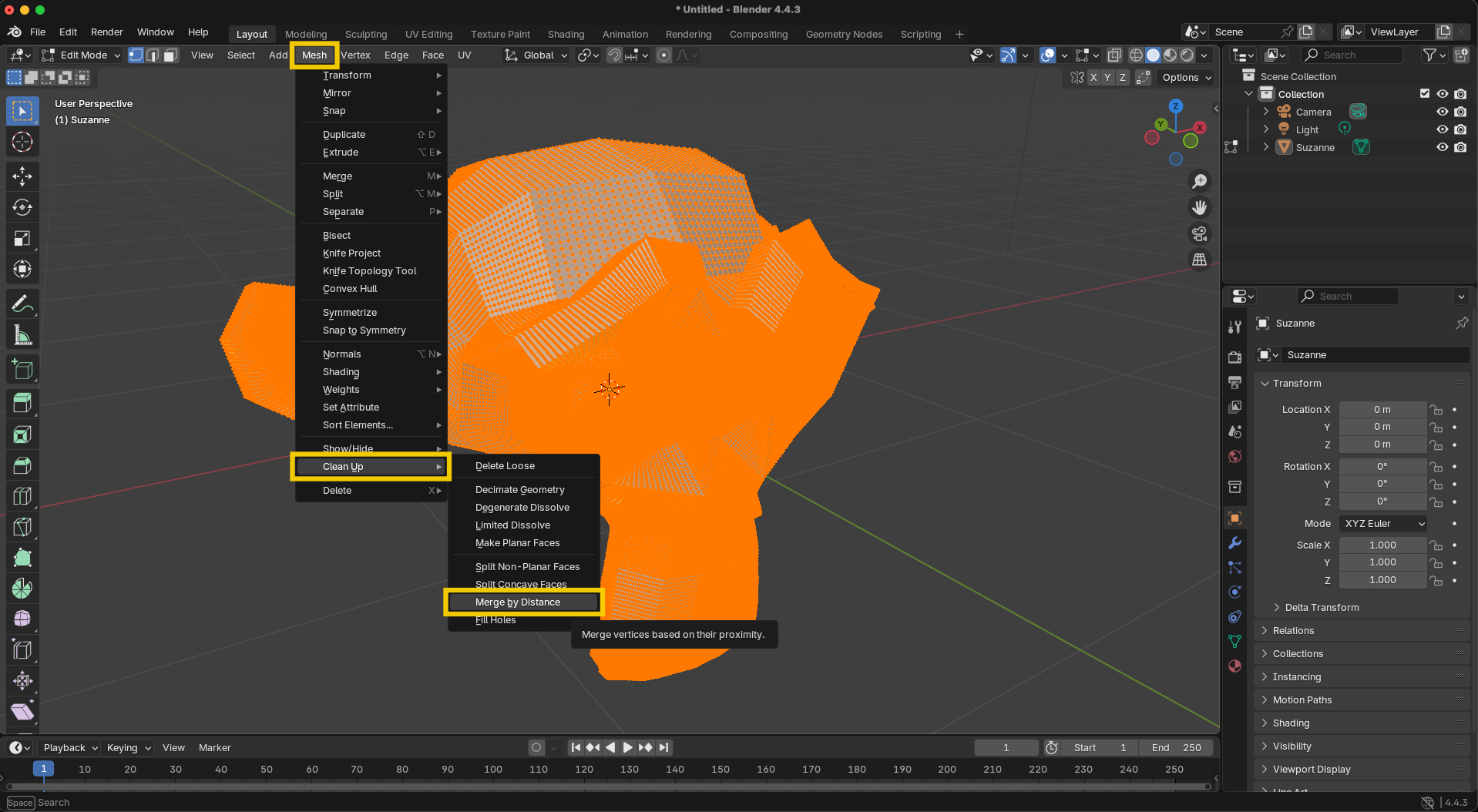This screenshot has width=1478, height=812.
Task: Open Physics properties tab icon
Action: pos(1235,592)
